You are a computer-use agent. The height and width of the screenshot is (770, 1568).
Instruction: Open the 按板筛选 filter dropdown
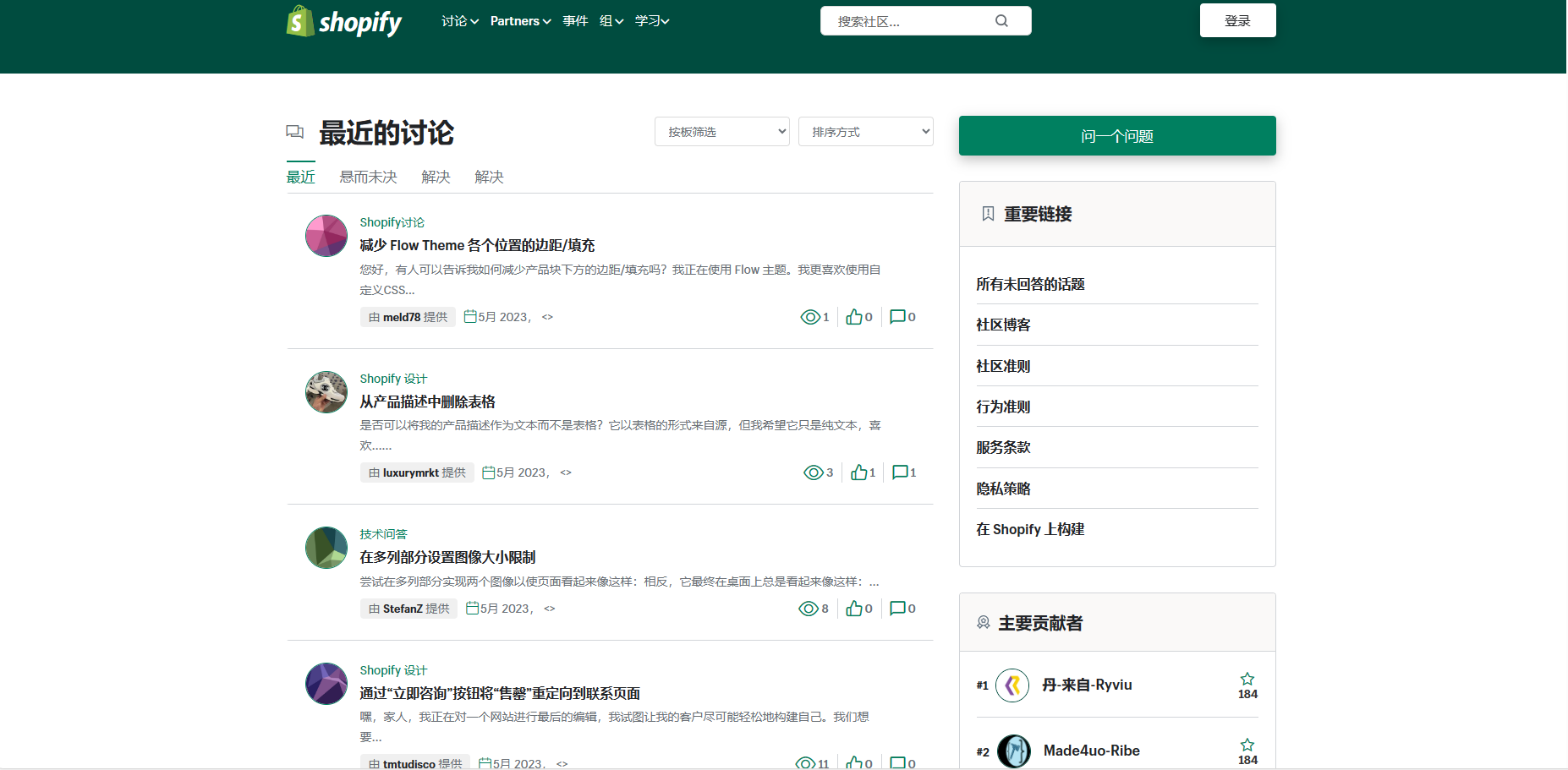tap(722, 132)
